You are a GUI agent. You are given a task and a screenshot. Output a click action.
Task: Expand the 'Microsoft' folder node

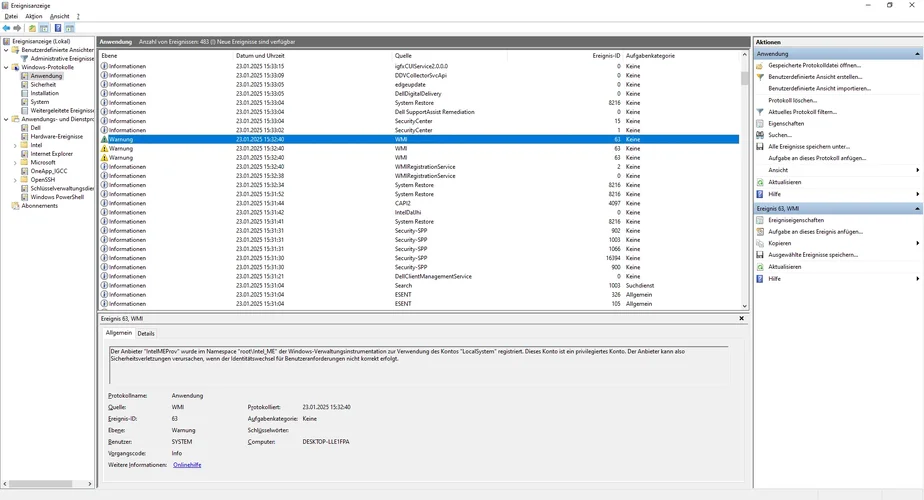(x=15, y=162)
